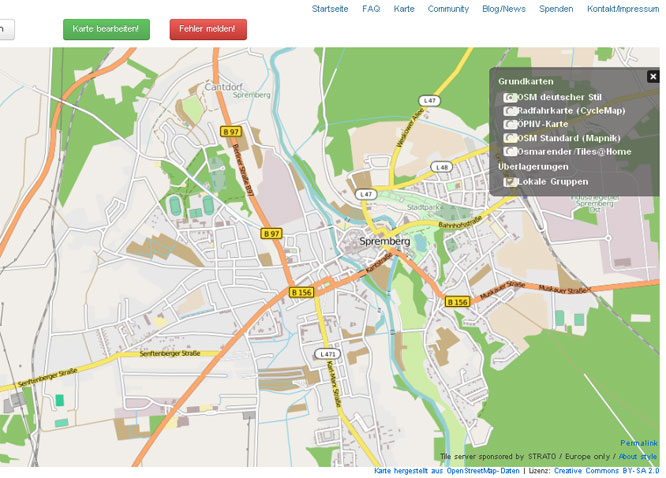Click the Karte bearbeiten! button

point(106,29)
